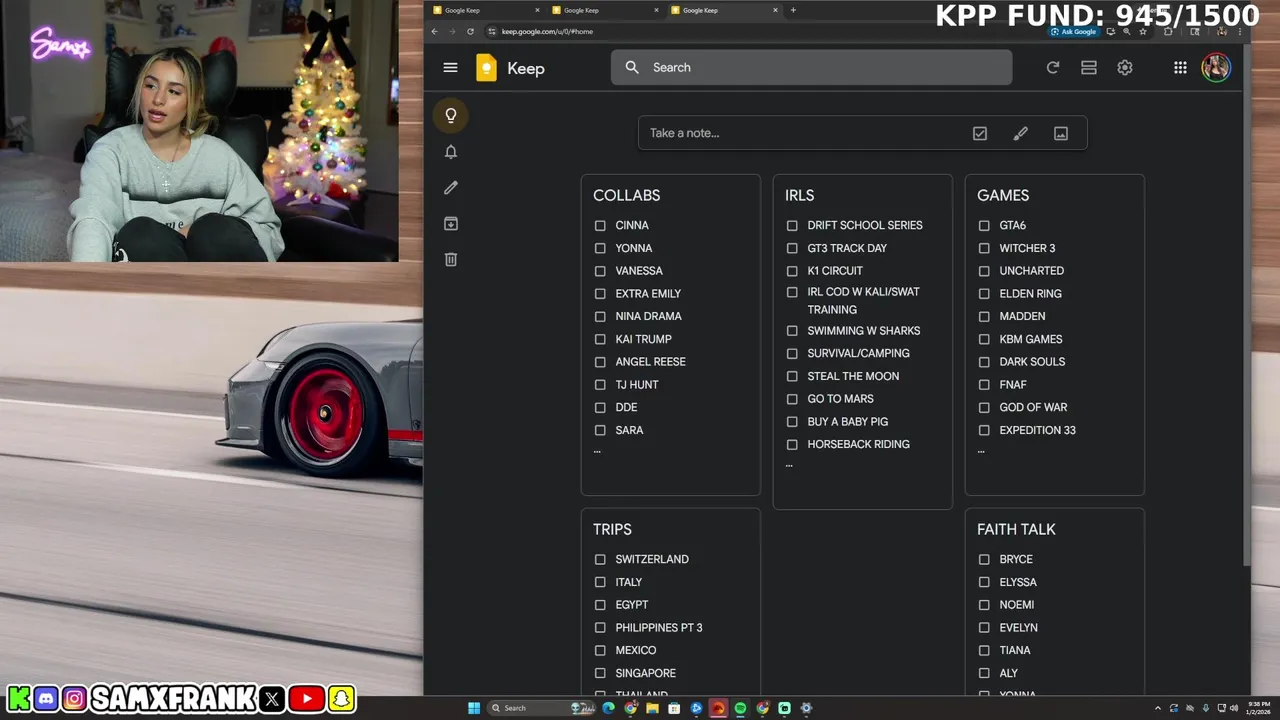Click the EXPEDITION 33 list item
The width and height of the screenshot is (1280, 720).
(x=1037, y=430)
